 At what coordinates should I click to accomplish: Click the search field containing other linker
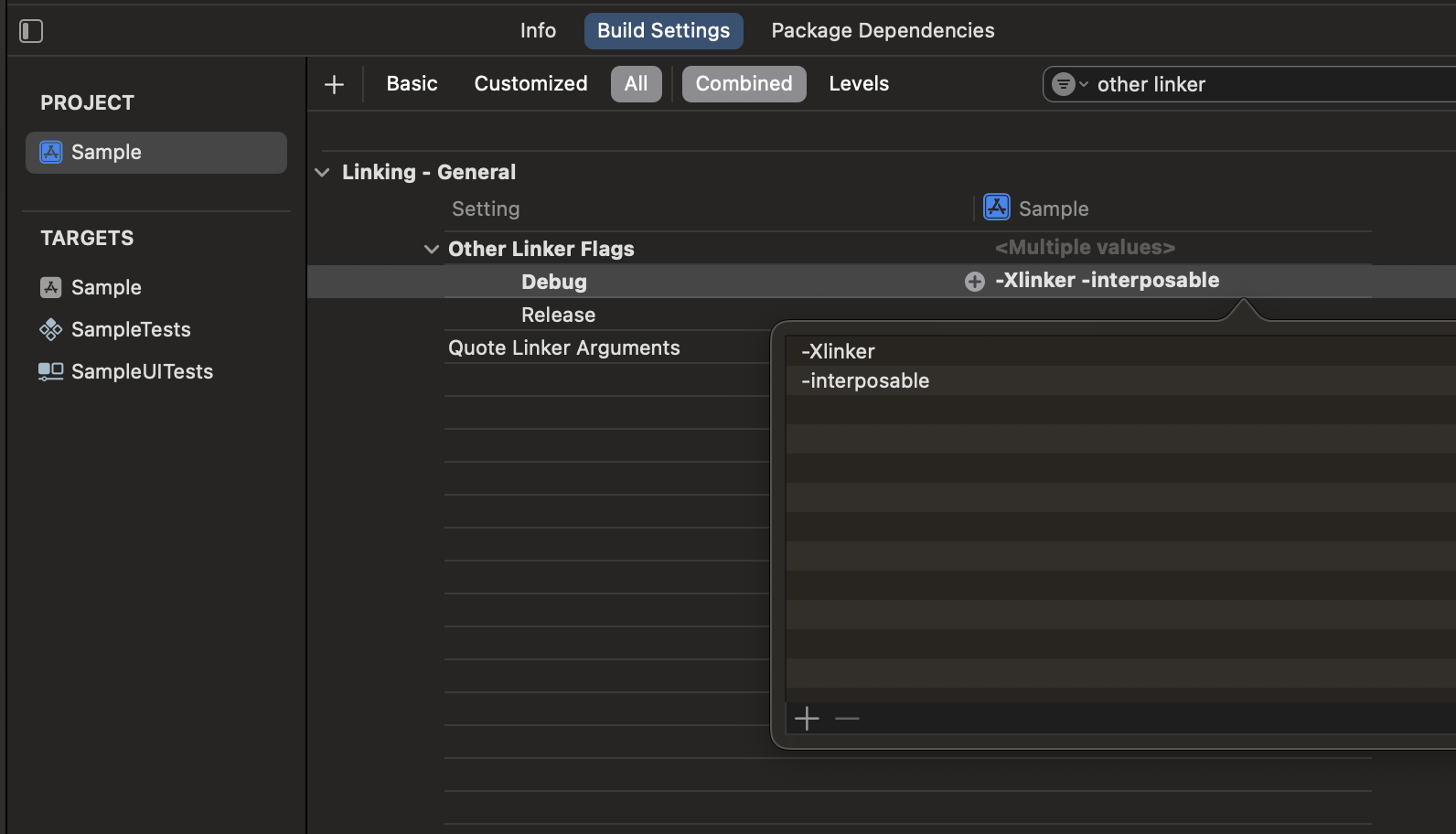pyautogui.click(x=1249, y=84)
